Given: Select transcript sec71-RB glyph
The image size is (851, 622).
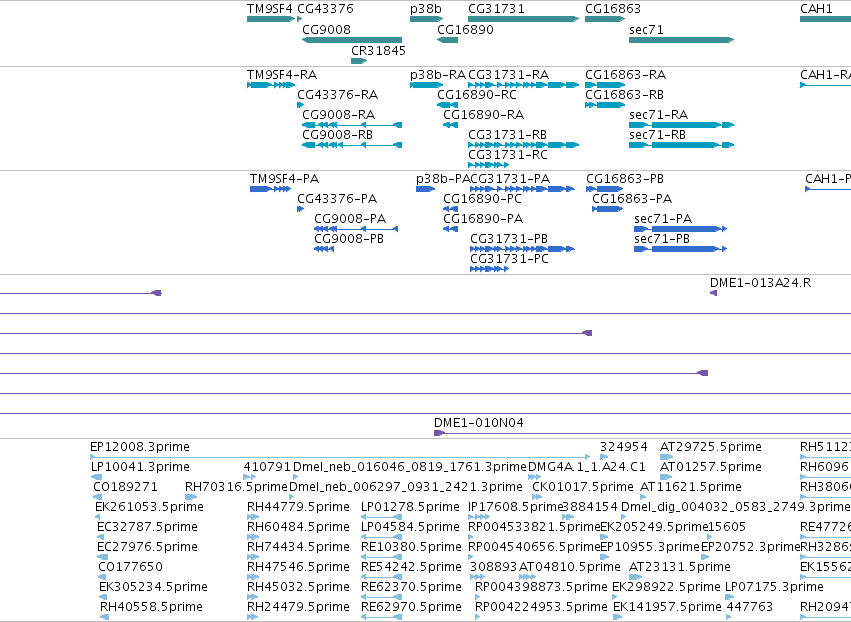Looking at the screenshot, I should pyautogui.click(x=681, y=145).
